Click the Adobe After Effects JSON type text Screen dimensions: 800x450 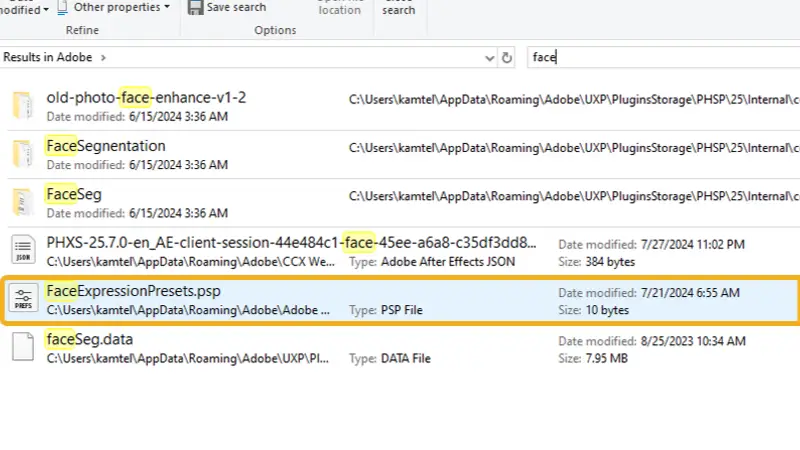(x=448, y=262)
